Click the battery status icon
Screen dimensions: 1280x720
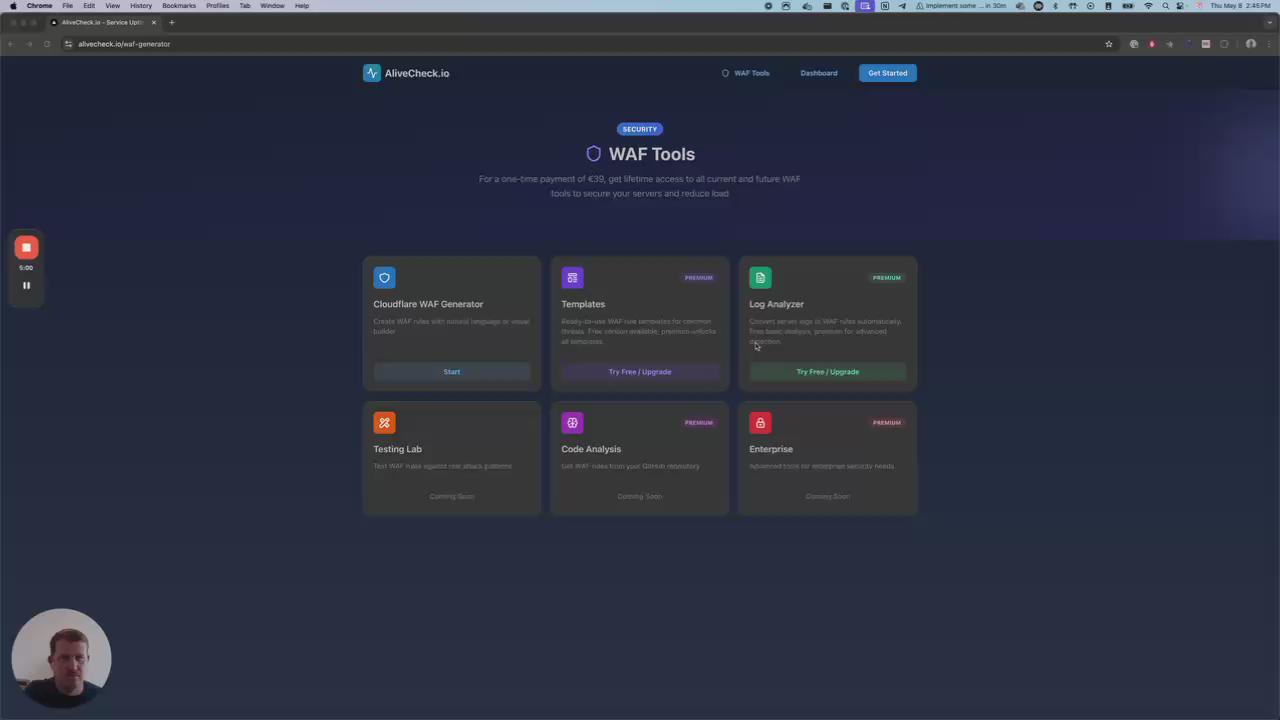[1129, 6]
